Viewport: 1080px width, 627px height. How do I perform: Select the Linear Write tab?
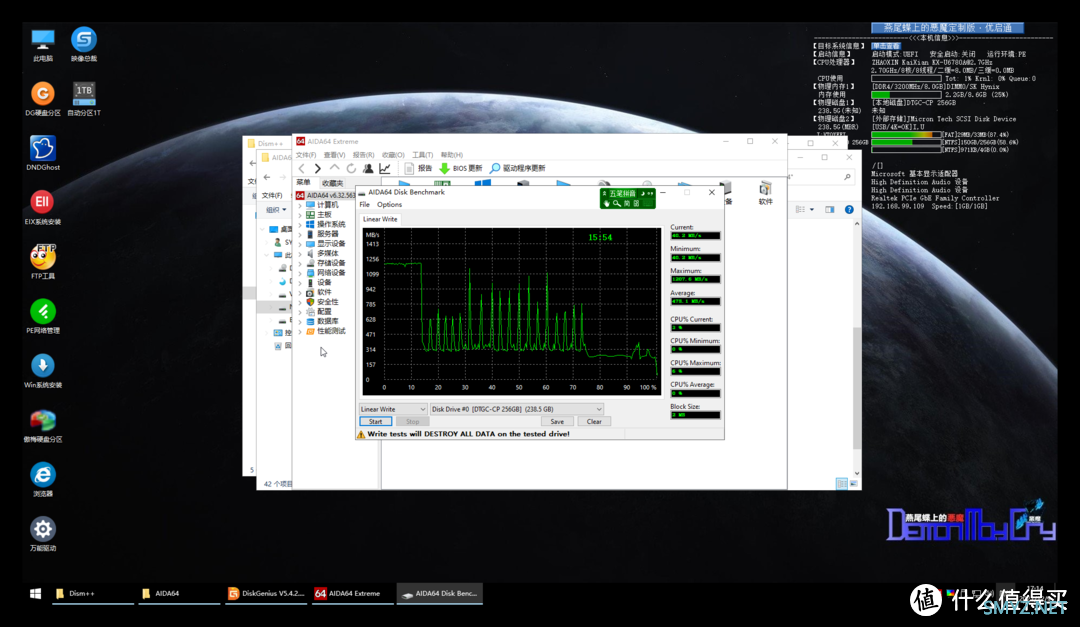380,219
